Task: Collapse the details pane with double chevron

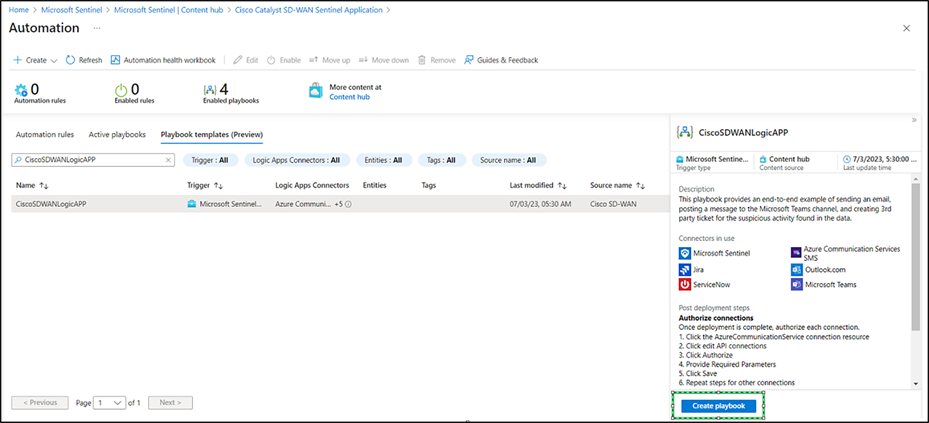Action: click(915, 120)
